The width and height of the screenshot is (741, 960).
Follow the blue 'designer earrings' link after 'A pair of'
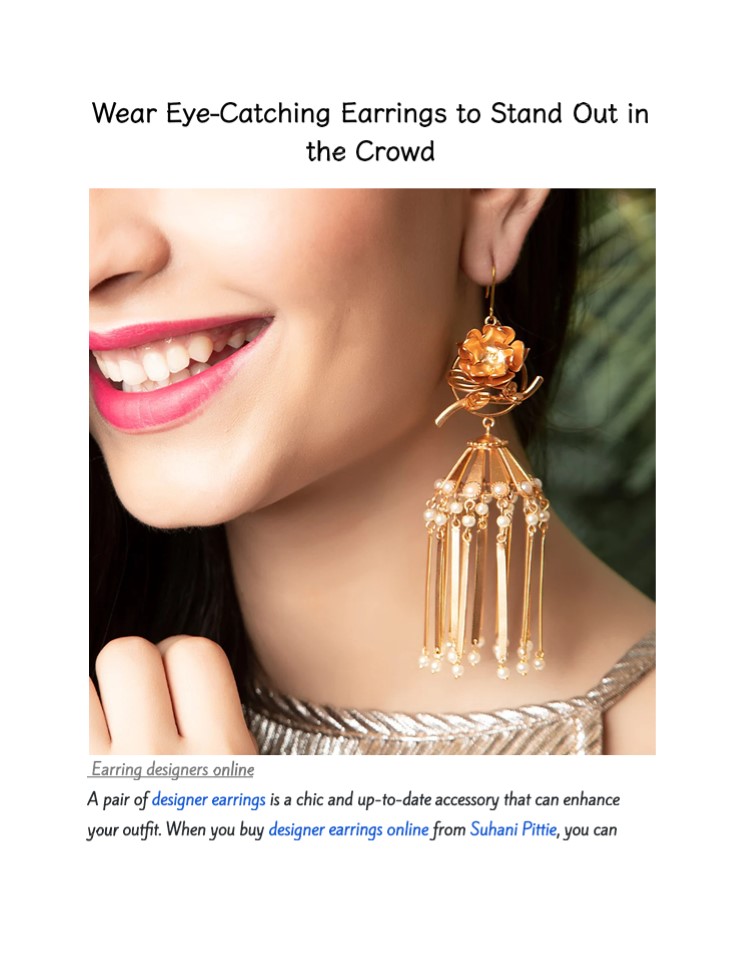pos(208,800)
